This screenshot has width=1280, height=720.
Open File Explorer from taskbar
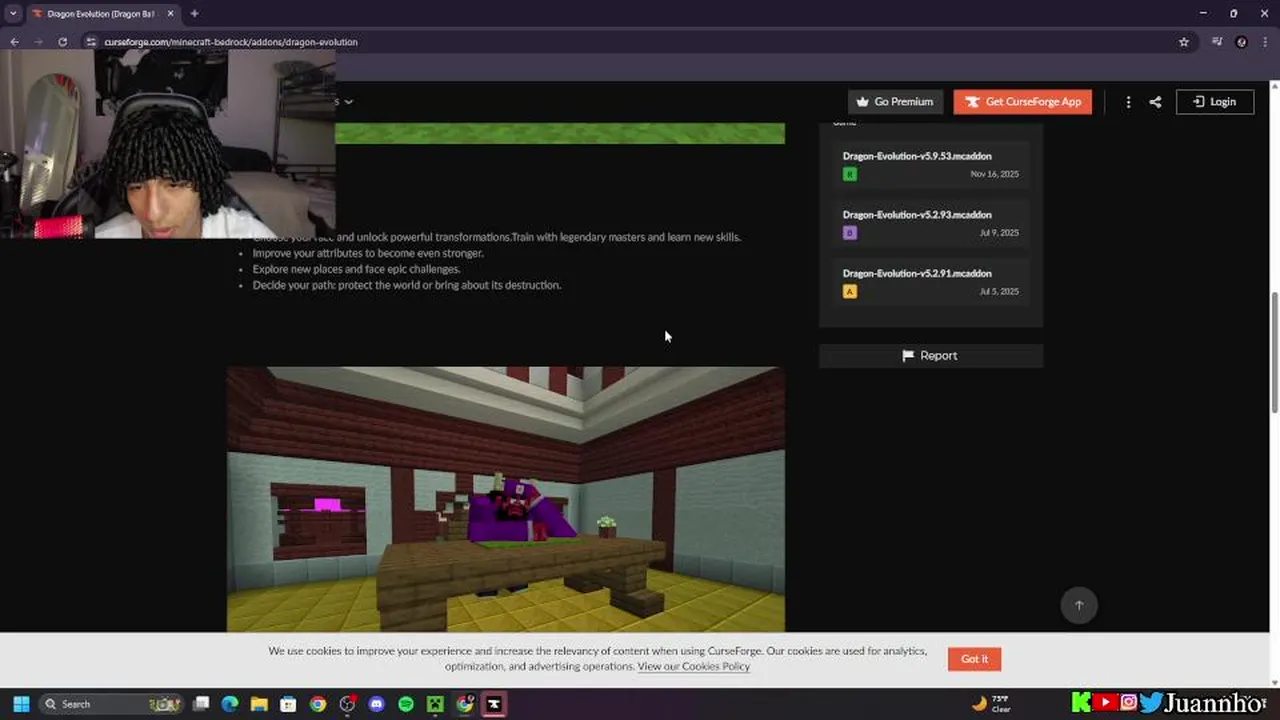[259, 704]
